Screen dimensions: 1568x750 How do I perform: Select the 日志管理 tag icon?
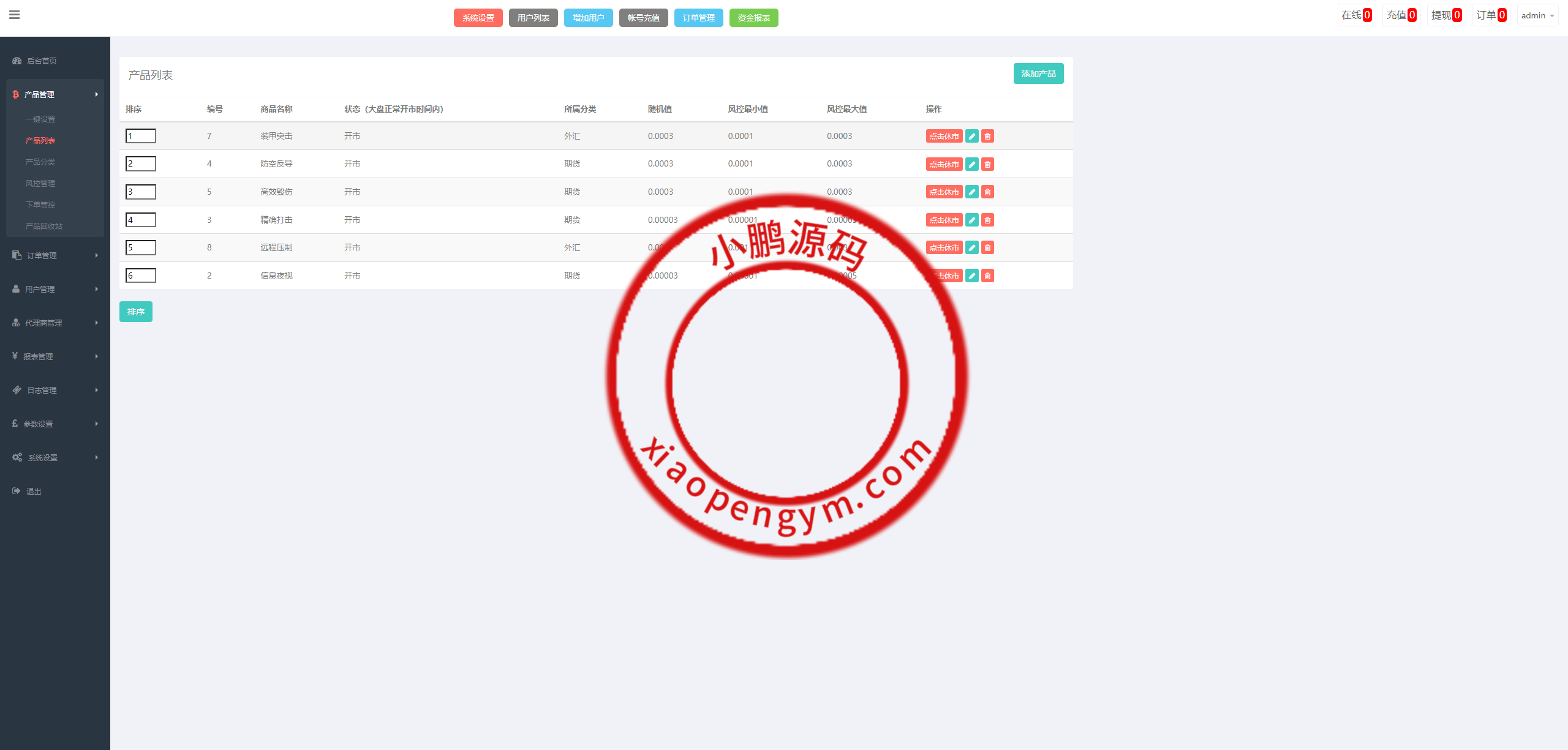tap(16, 389)
